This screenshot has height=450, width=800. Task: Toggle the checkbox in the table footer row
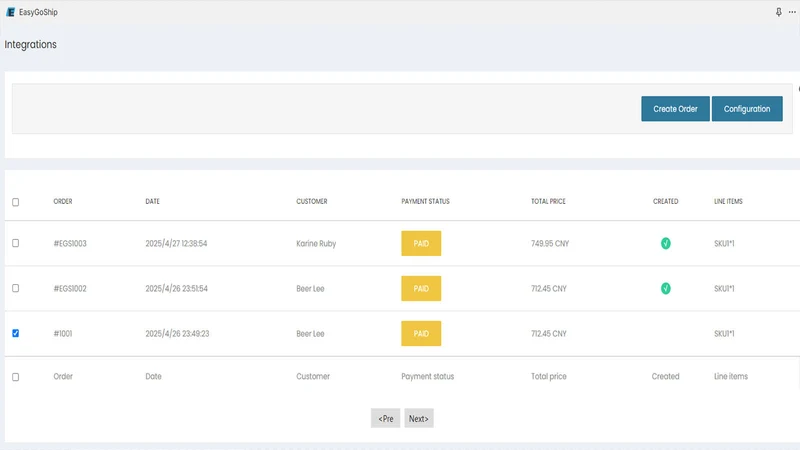(x=15, y=377)
